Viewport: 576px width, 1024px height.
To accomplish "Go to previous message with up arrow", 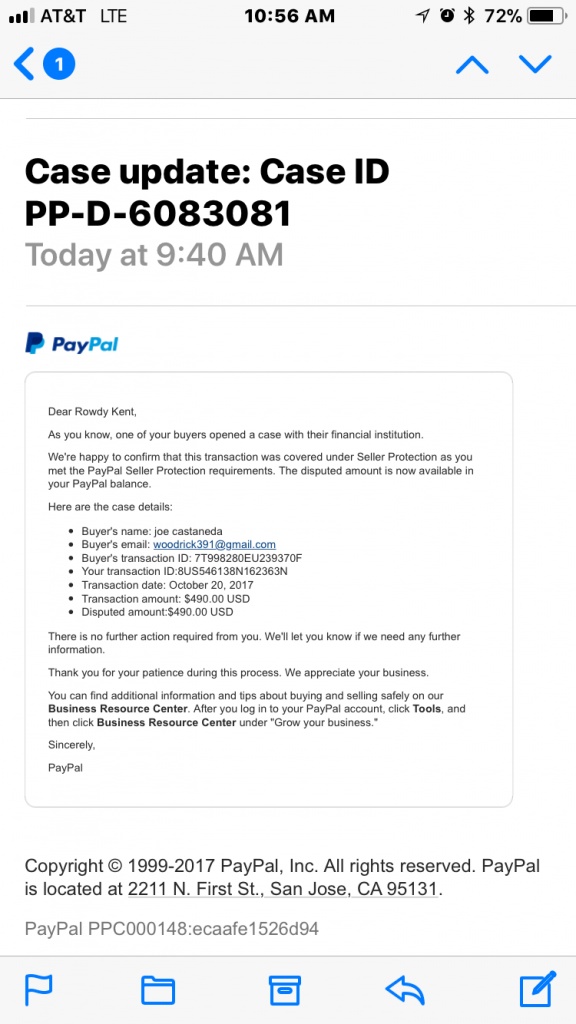I will pyautogui.click(x=472, y=64).
